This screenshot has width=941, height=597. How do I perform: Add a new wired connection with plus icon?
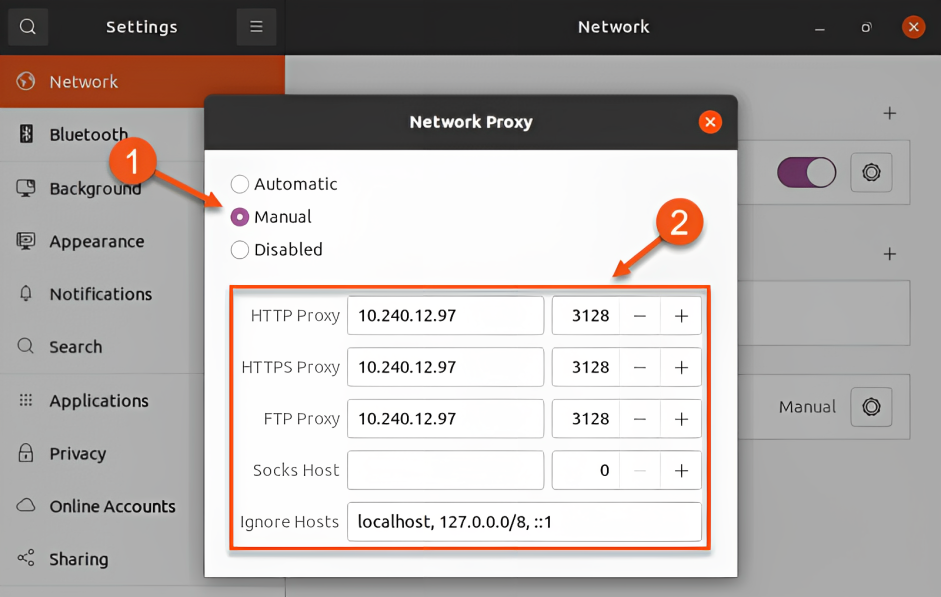point(889,113)
